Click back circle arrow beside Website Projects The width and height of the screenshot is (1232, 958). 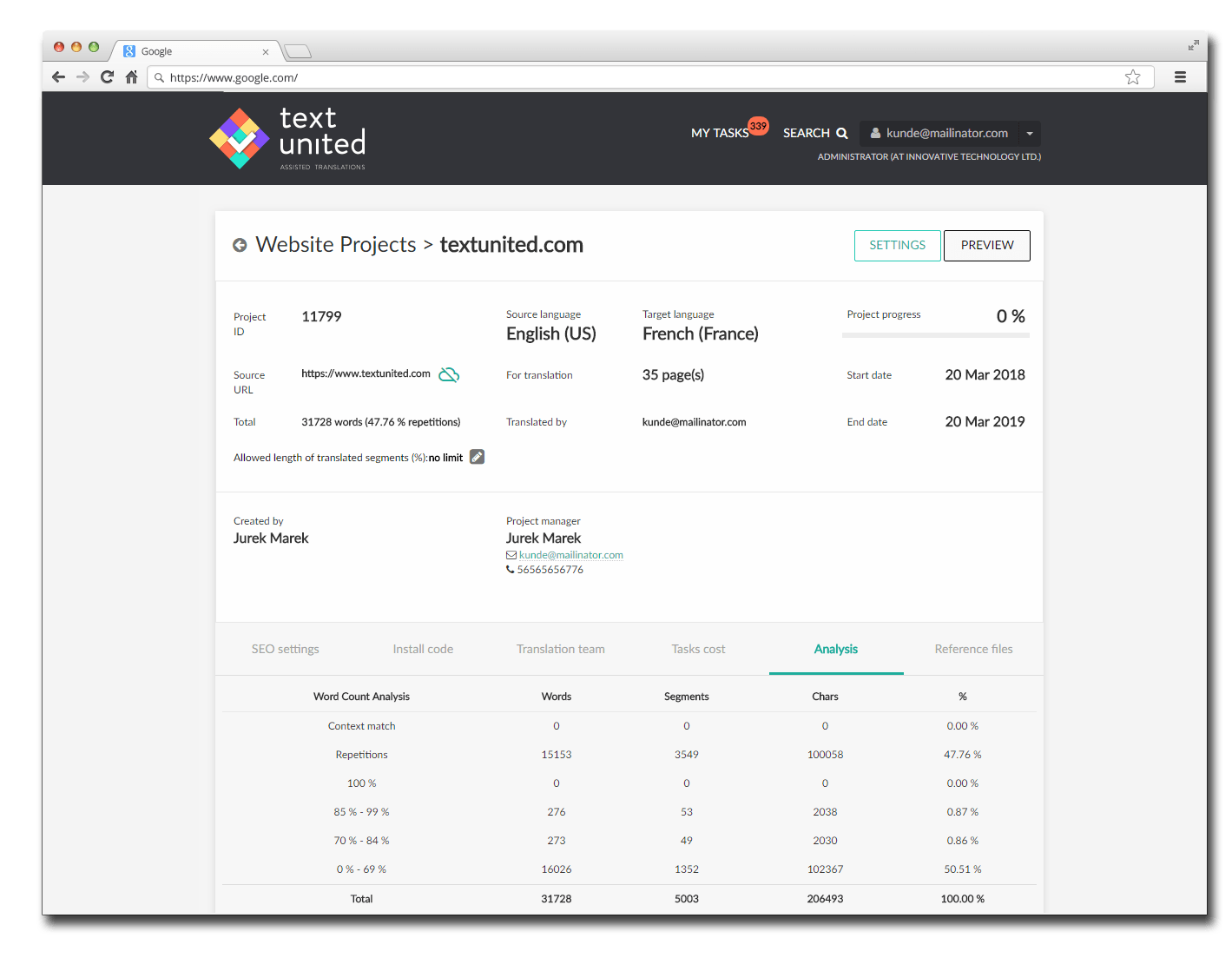[240, 246]
